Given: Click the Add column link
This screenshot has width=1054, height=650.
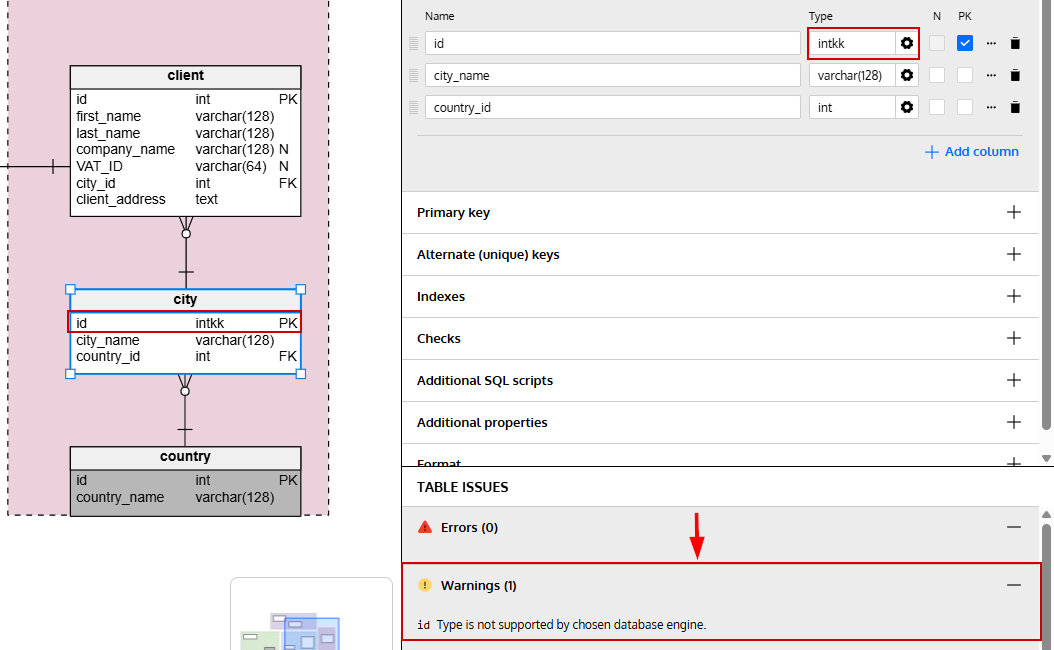Looking at the screenshot, I should click(972, 152).
